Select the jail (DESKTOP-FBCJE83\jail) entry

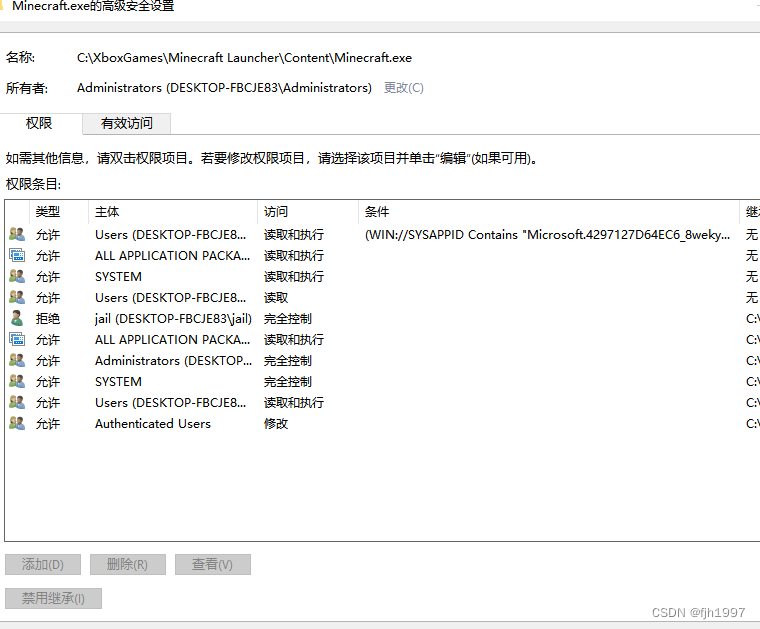pos(174,319)
